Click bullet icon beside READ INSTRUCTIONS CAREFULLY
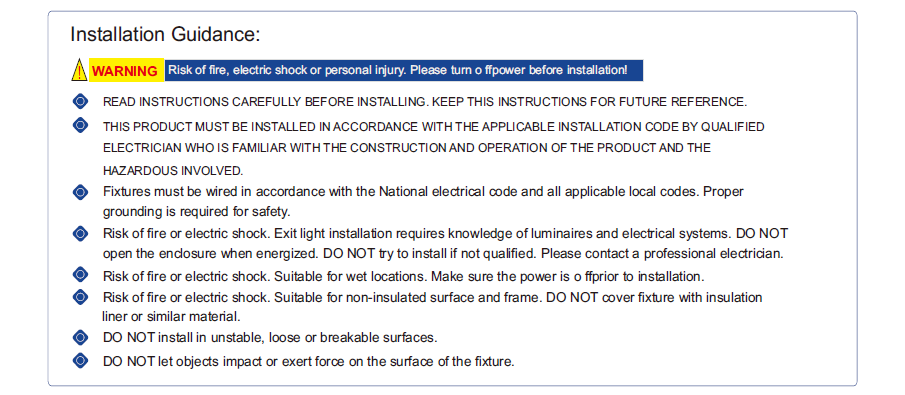This screenshot has width=905, height=395. click(81, 102)
